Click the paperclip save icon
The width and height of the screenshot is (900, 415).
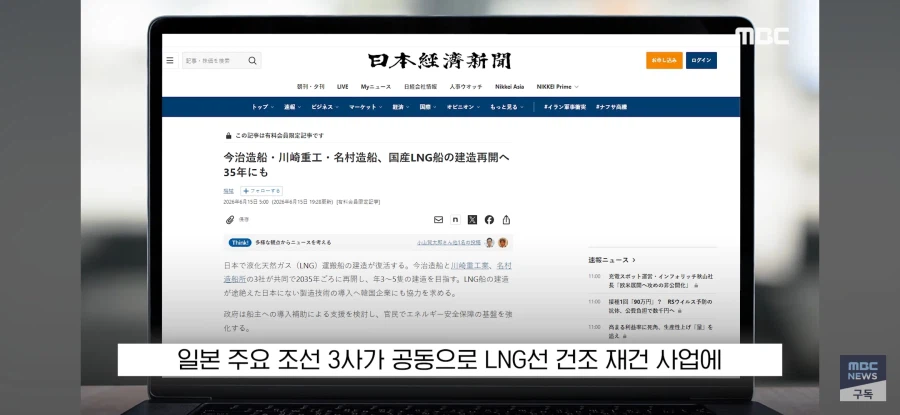click(x=230, y=219)
